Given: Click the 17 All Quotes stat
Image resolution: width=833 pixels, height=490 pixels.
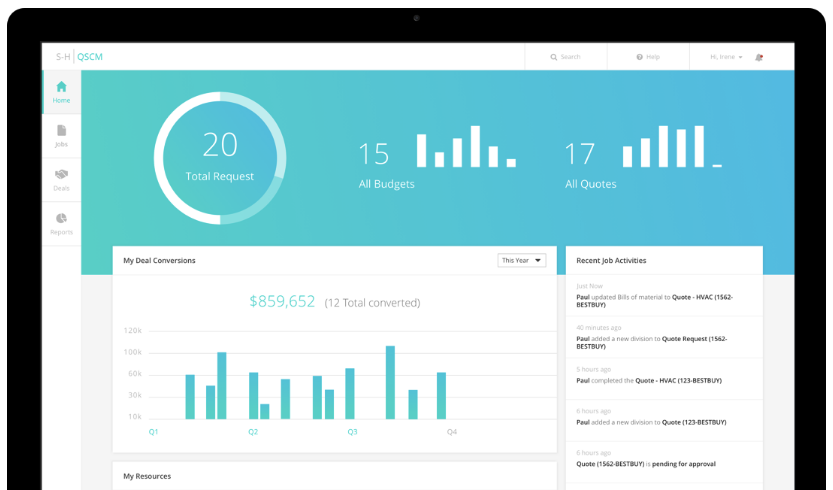Looking at the screenshot, I should click(590, 165).
